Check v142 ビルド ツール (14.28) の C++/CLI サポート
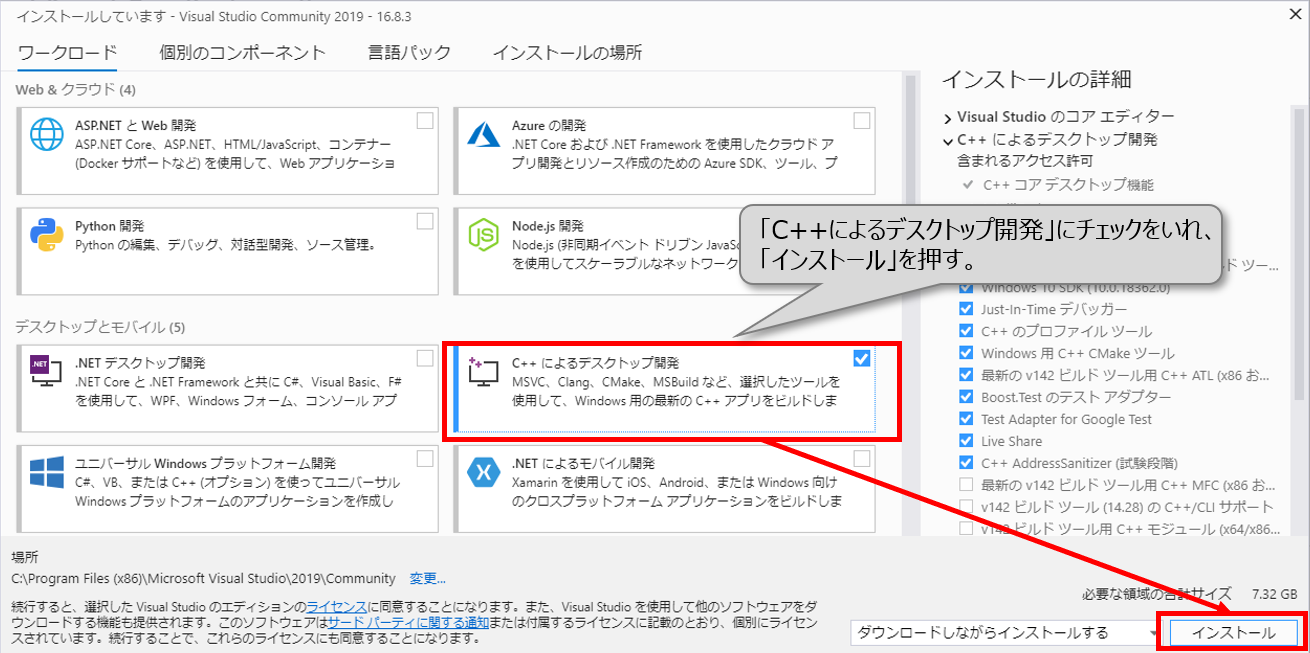Image resolution: width=1310 pixels, height=653 pixels. tap(966, 507)
